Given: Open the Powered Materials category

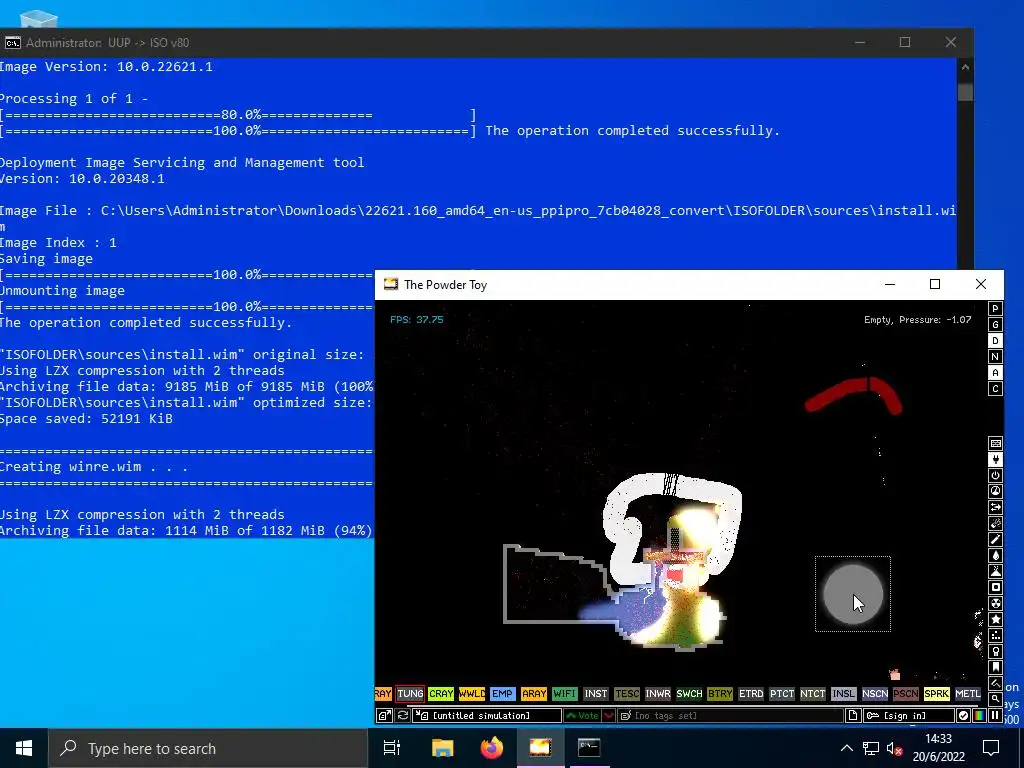Looking at the screenshot, I should click(995, 475).
